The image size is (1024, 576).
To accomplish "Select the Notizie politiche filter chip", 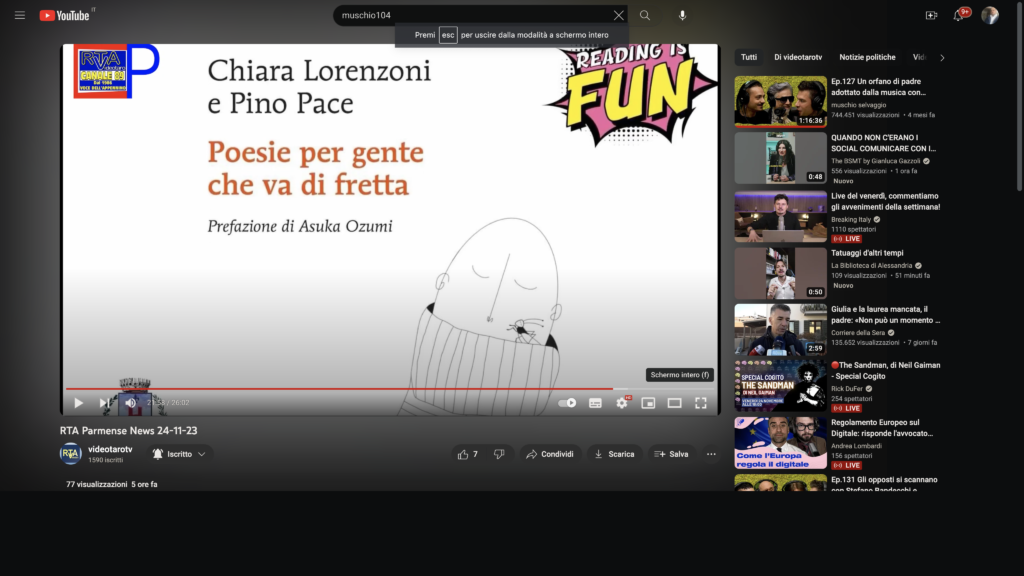I will coord(867,57).
